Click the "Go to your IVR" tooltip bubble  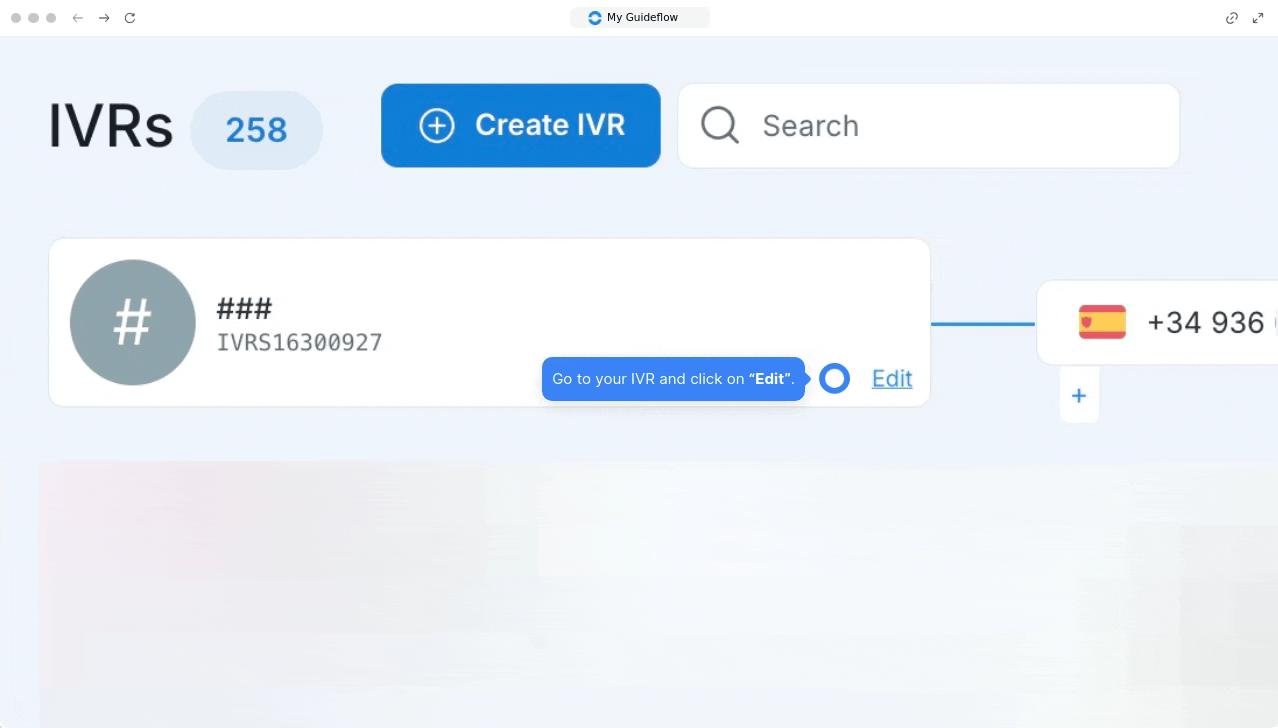(x=672, y=379)
